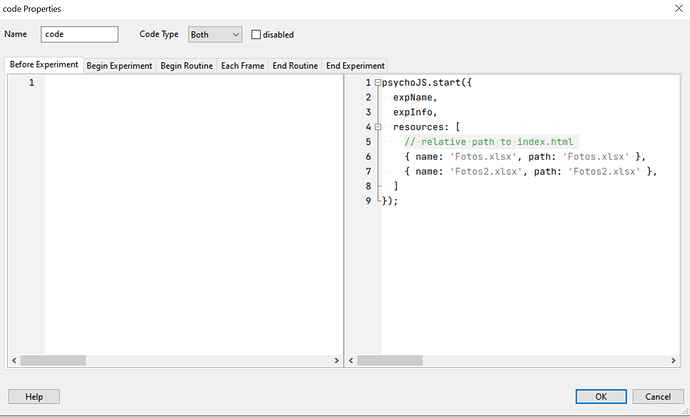Click left arrow of right pane scrollbar
Viewport: 690px width, 418px height.
click(351, 360)
